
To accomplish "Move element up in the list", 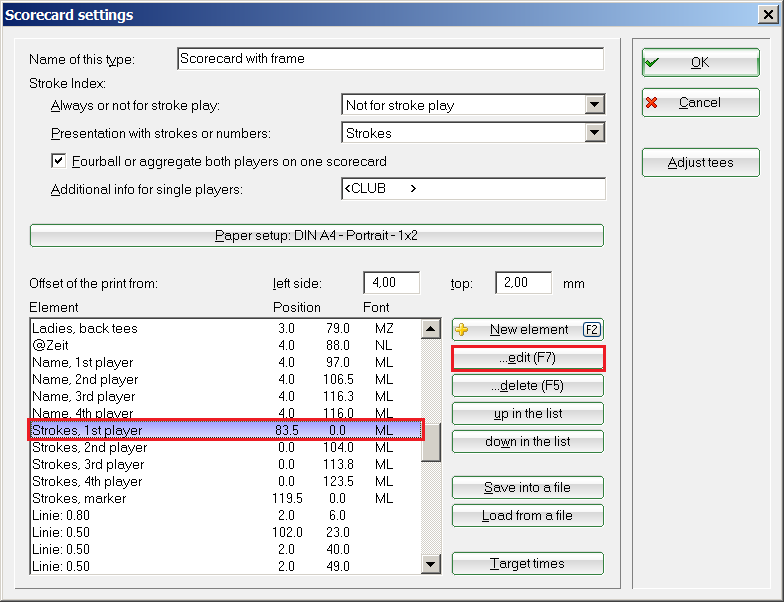I will pyautogui.click(x=528, y=414).
